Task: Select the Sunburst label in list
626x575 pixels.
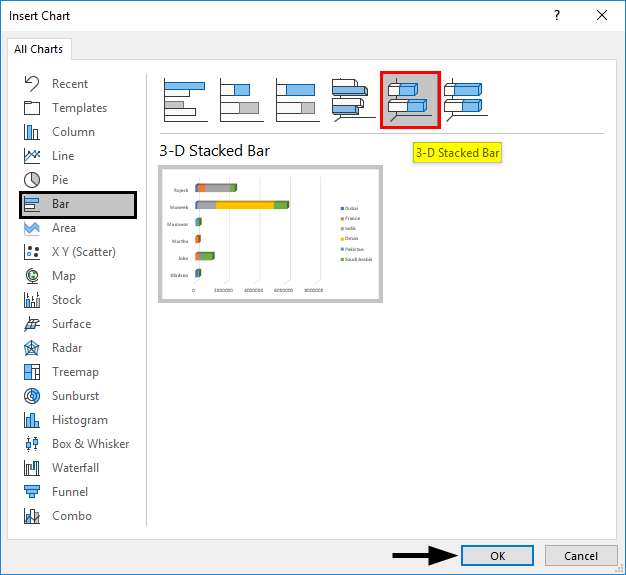Action: pyautogui.click(x=75, y=396)
